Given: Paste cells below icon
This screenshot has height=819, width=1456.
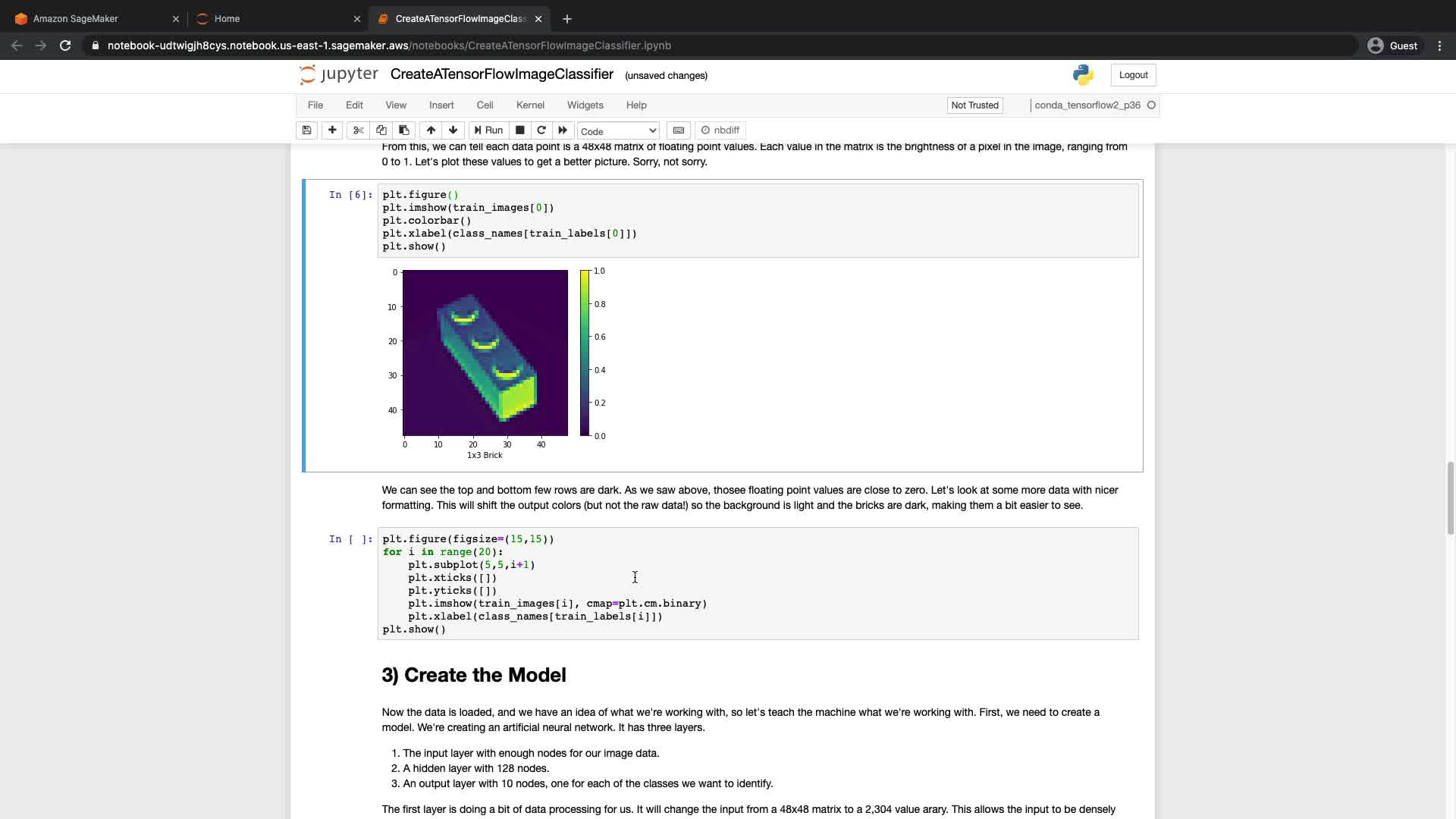Looking at the screenshot, I should (x=404, y=130).
